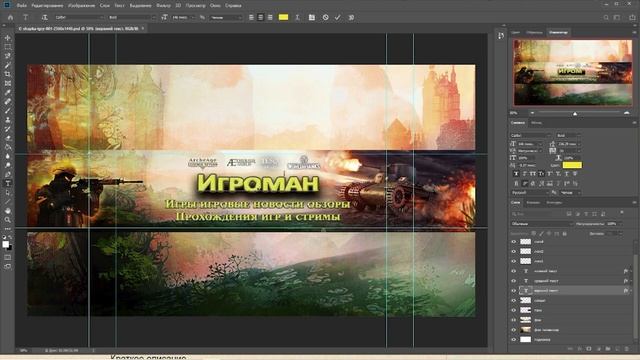Center text in options bar
Screen dimensions: 640x360
[x=260, y=18]
